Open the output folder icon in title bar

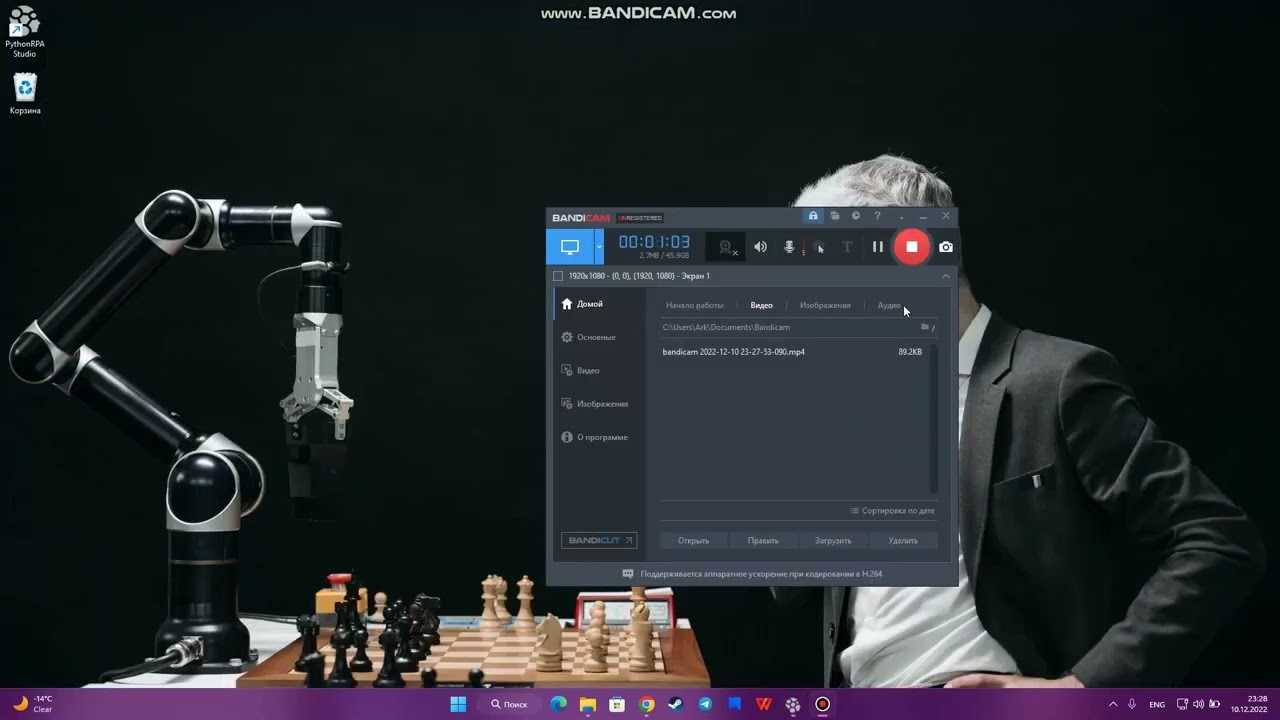pos(835,216)
